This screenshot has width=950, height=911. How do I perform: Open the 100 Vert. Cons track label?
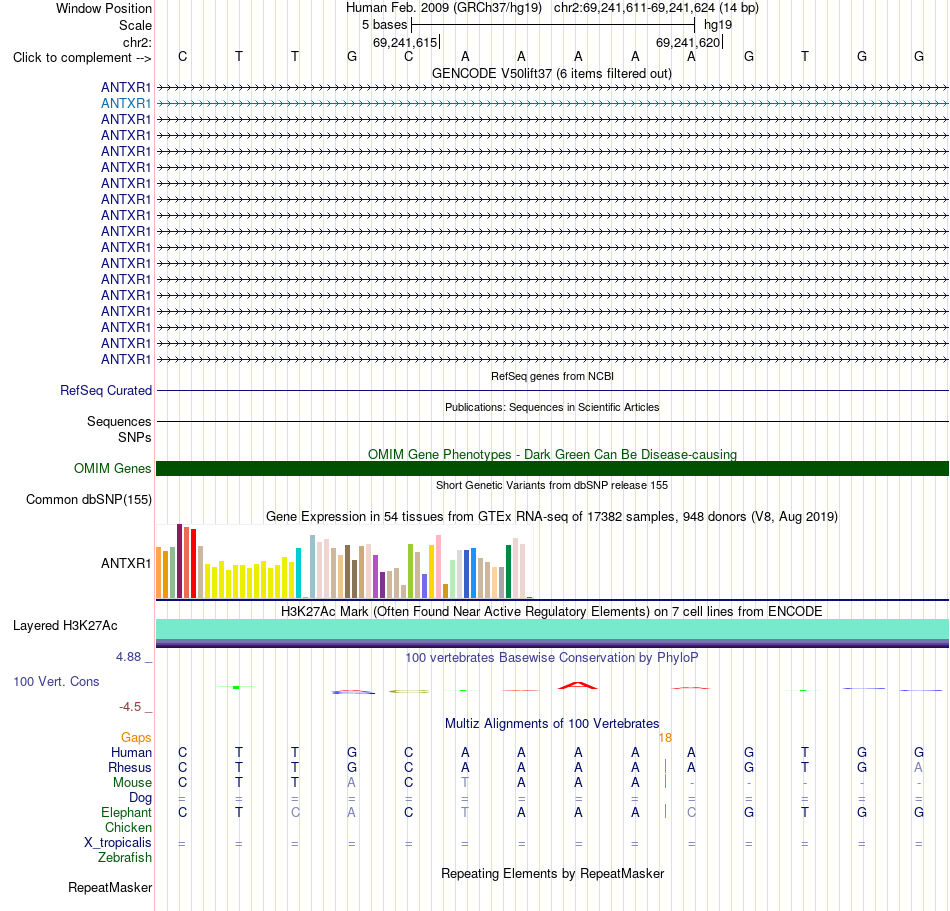click(x=56, y=681)
